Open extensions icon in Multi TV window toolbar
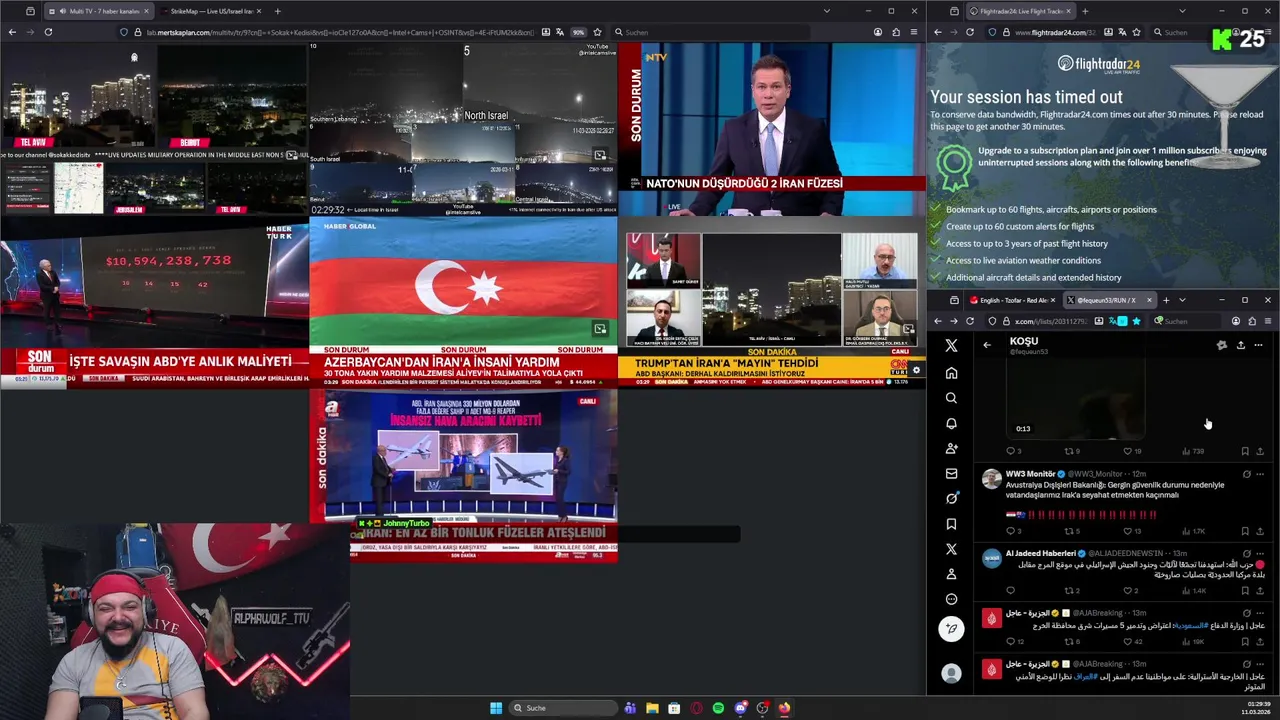Viewport: 1280px width, 720px height. coord(896,32)
